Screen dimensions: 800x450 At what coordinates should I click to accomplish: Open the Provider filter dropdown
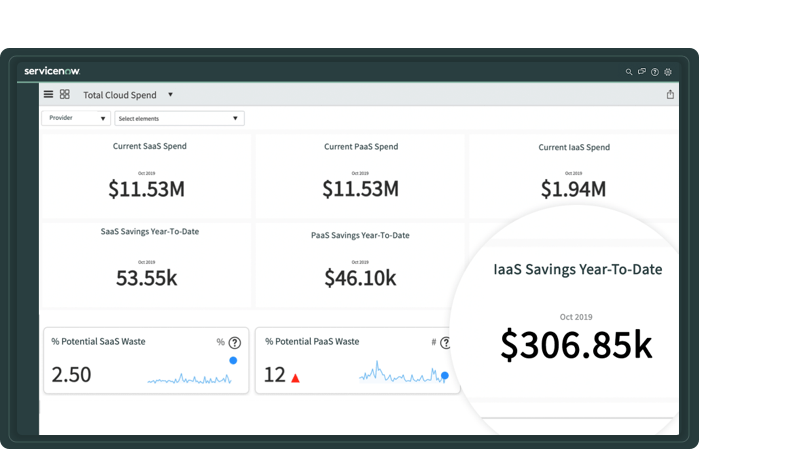[76, 118]
